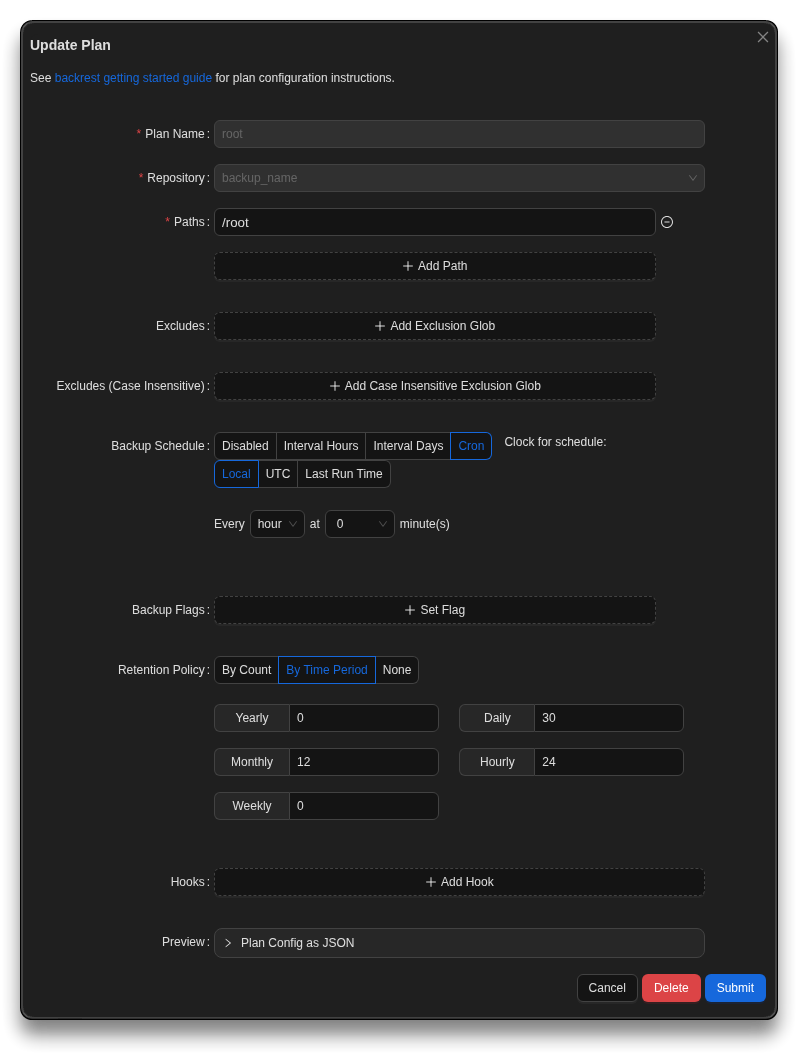Image resolution: width=798 pixels, height=1055 pixels.
Task: Expand Plan Config as JSON preview
Action: [459, 943]
